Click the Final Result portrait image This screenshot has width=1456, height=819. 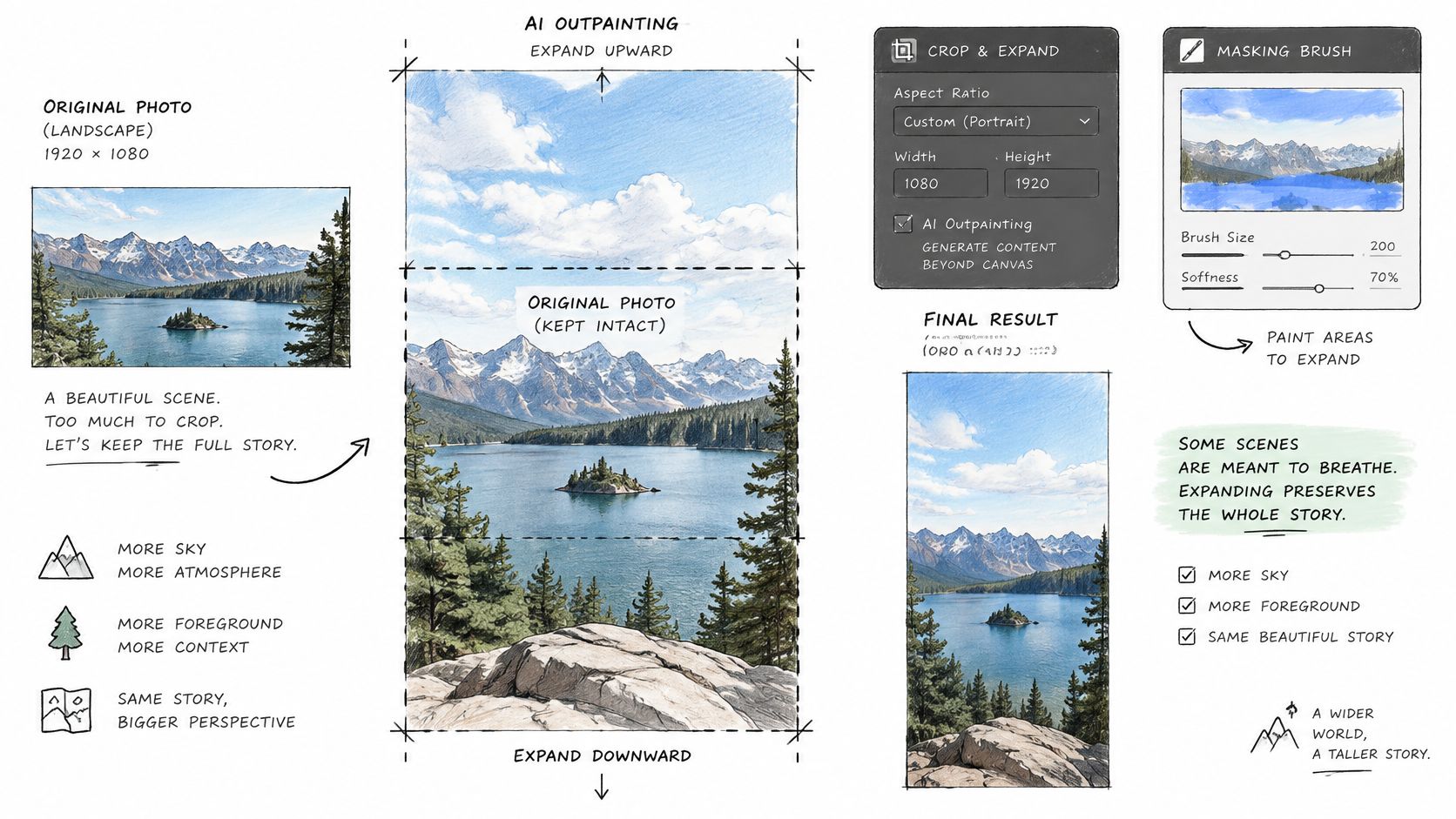click(1008, 580)
